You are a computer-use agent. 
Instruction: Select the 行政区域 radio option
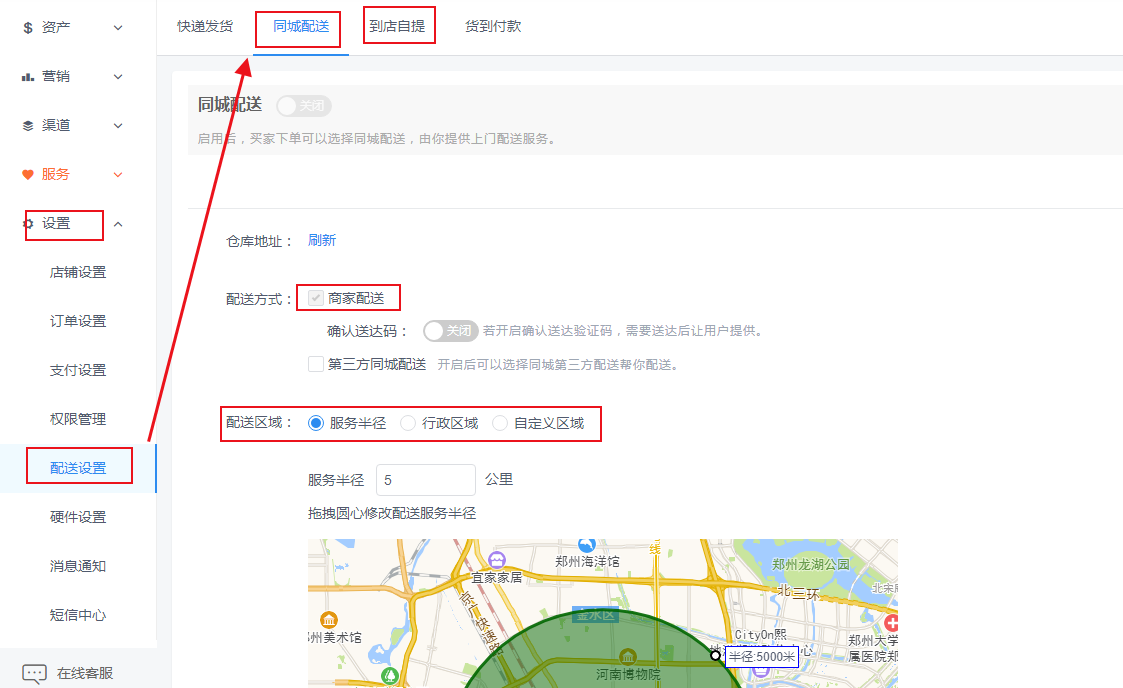pyautogui.click(x=408, y=424)
